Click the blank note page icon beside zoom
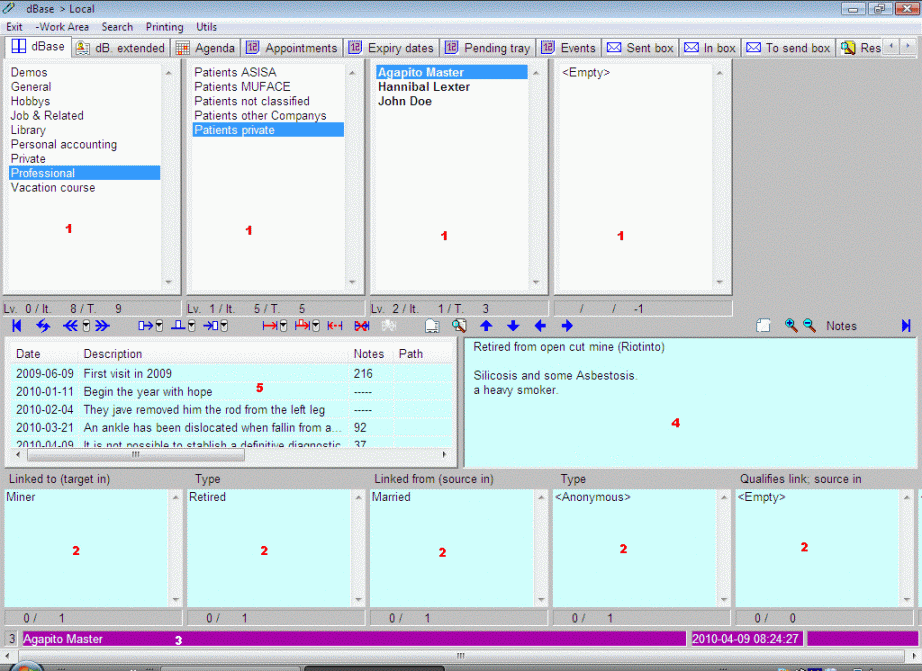 point(762,326)
